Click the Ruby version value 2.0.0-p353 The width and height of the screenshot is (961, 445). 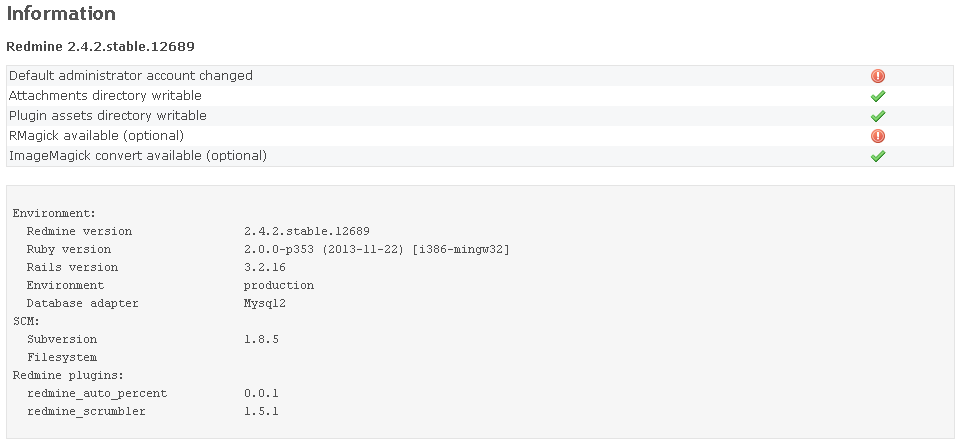(x=376, y=249)
